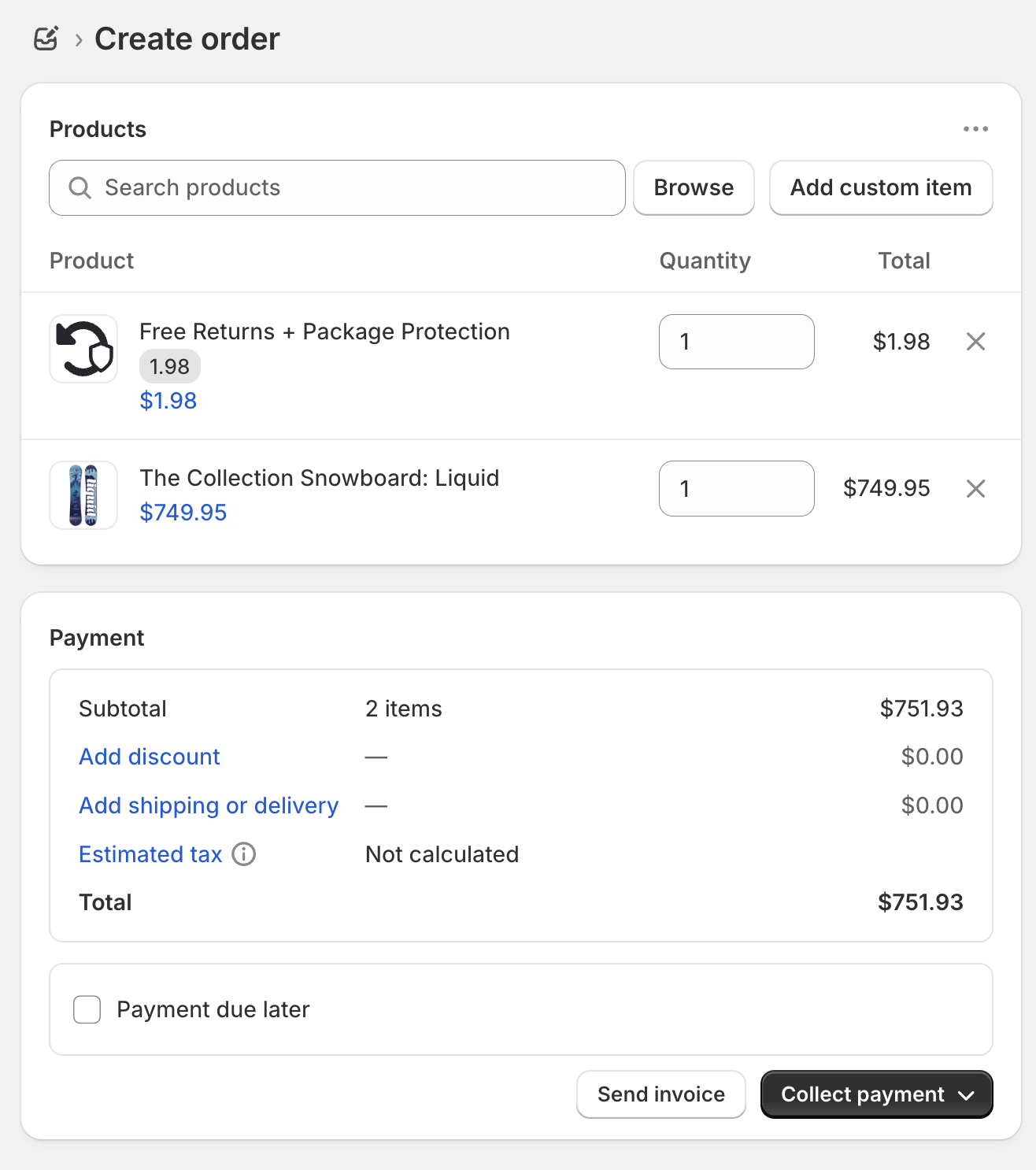Image resolution: width=1036 pixels, height=1170 pixels.
Task: Open the Add shipping or delivery link
Action: coord(209,805)
